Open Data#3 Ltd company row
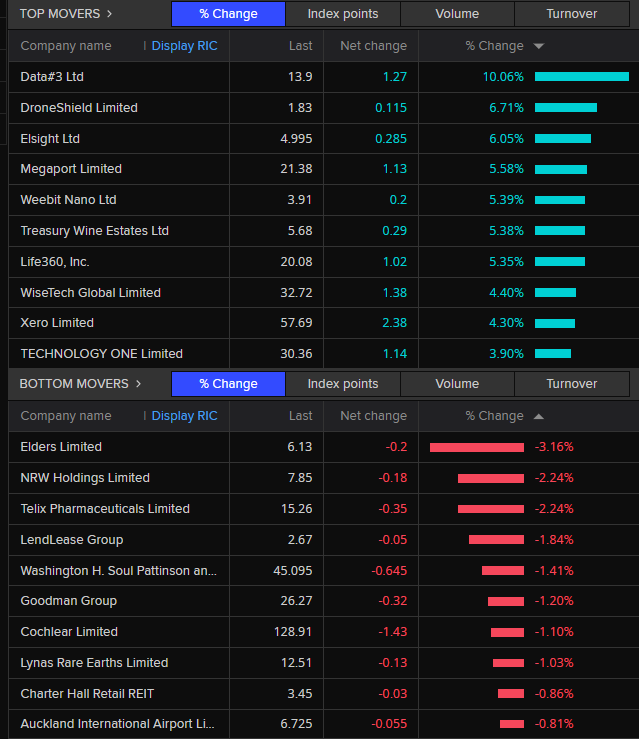Image resolution: width=639 pixels, height=739 pixels. pyautogui.click(x=323, y=77)
